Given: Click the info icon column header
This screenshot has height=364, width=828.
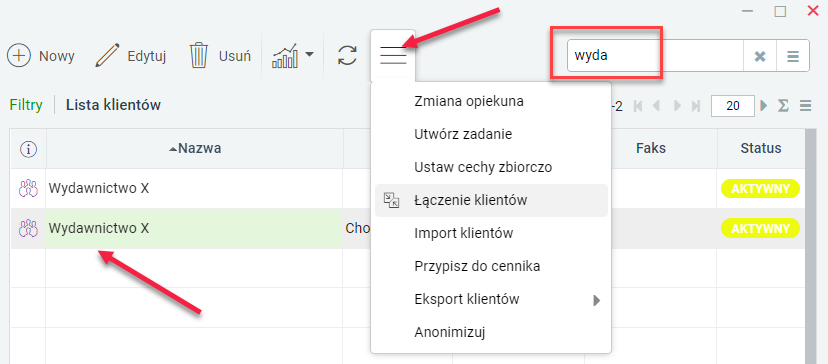Looking at the screenshot, I should 28,150.
